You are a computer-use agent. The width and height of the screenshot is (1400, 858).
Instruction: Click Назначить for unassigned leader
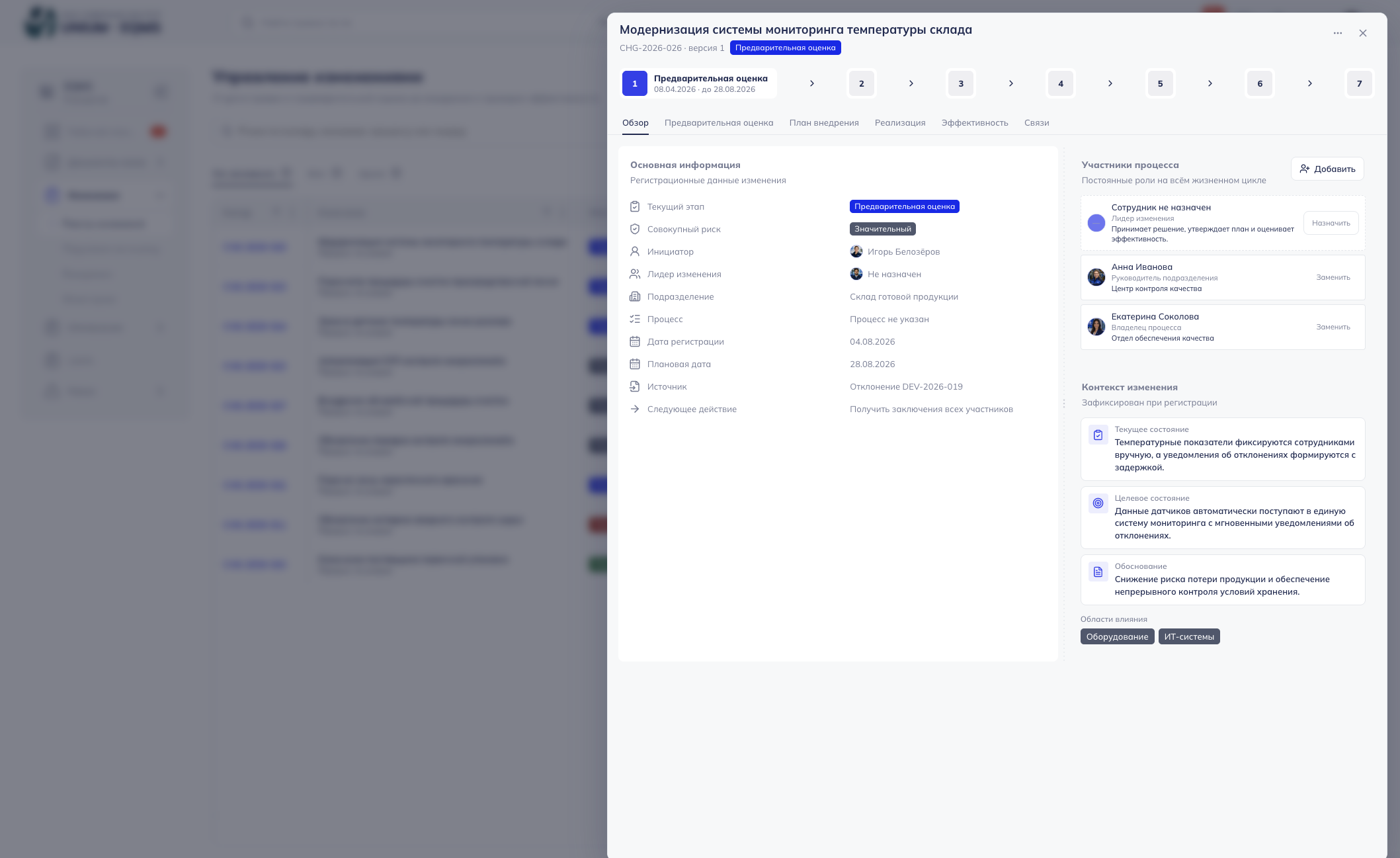[x=1331, y=223]
